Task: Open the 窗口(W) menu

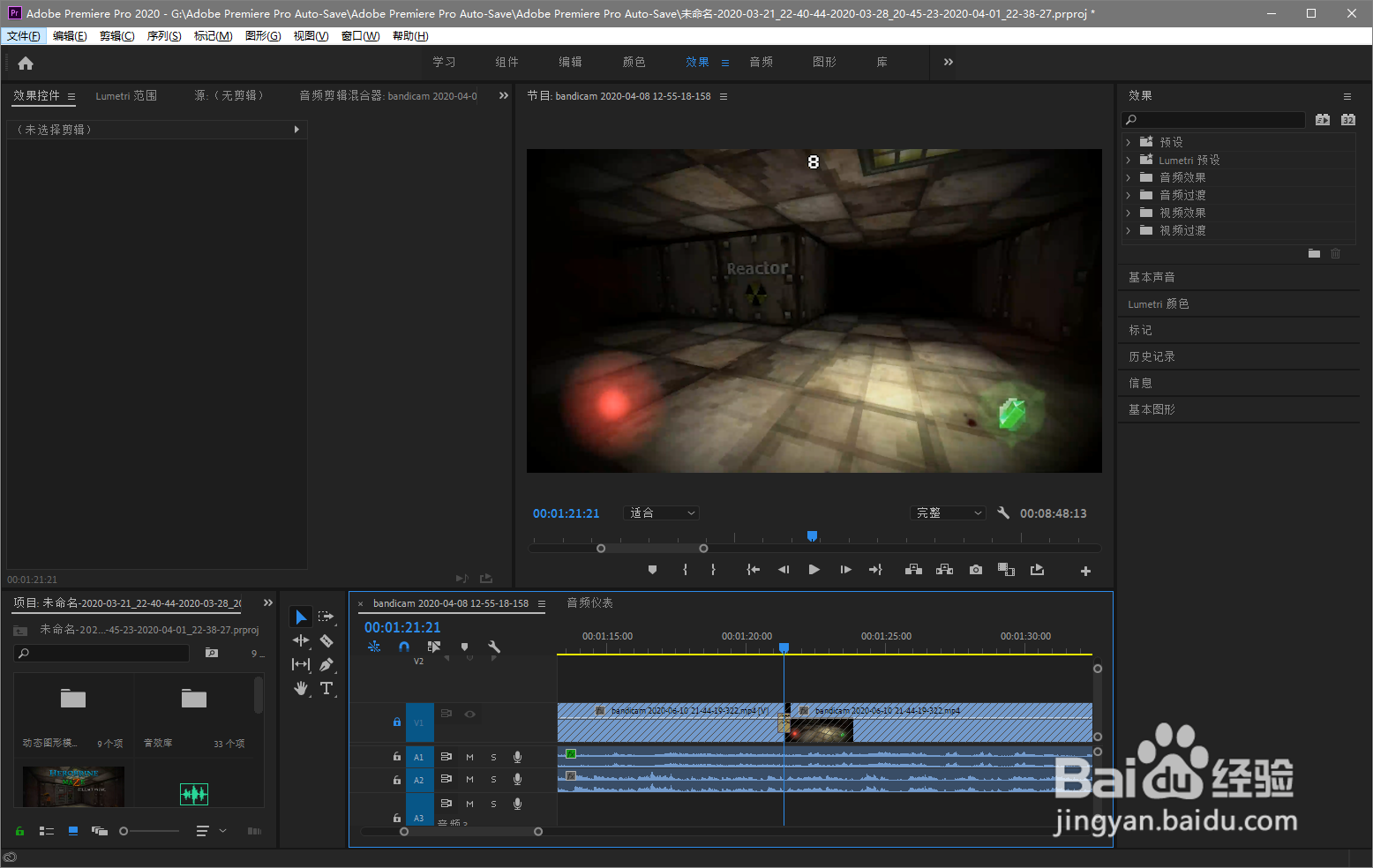Action: pos(360,36)
